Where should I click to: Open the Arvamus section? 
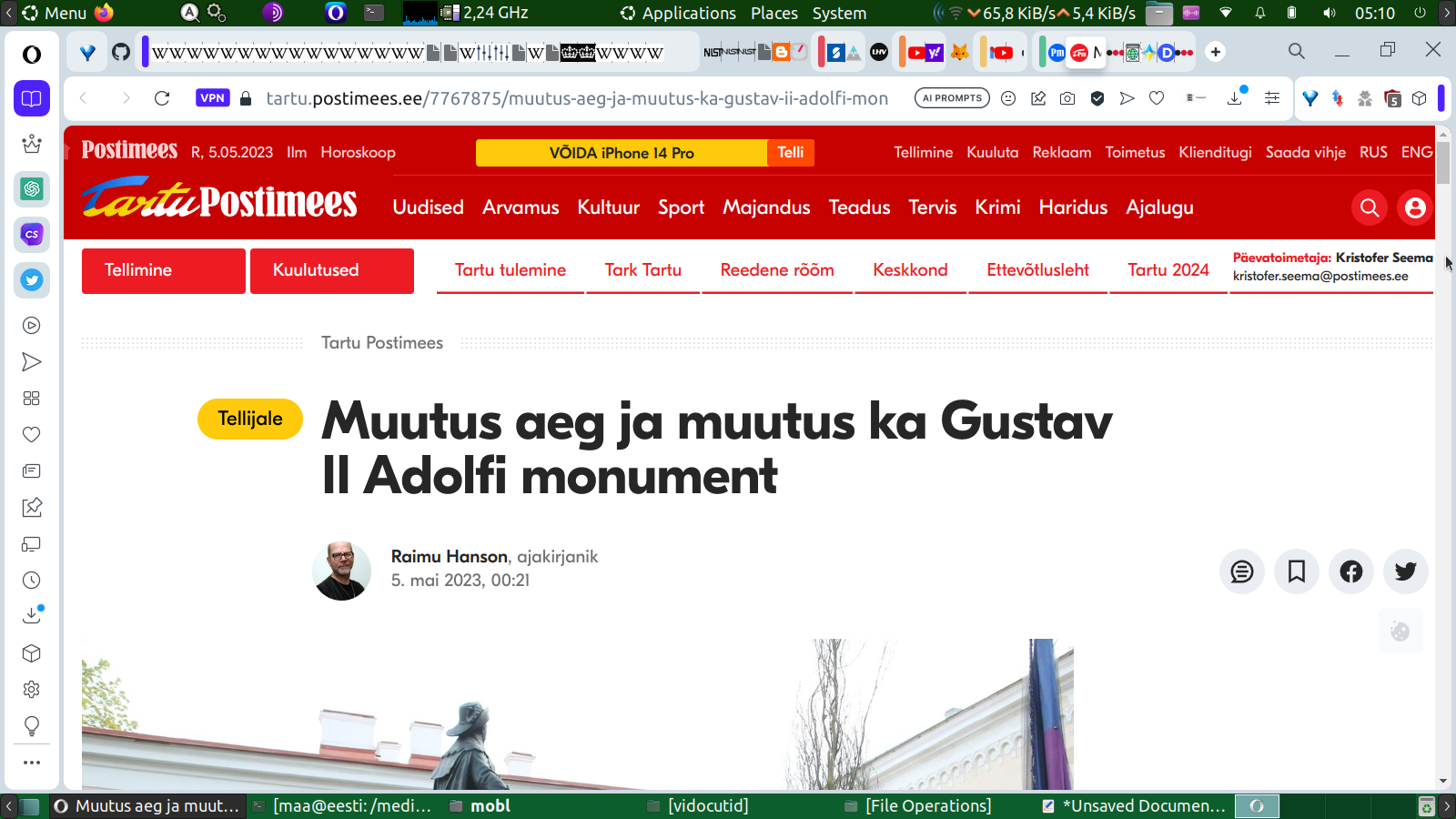(521, 207)
